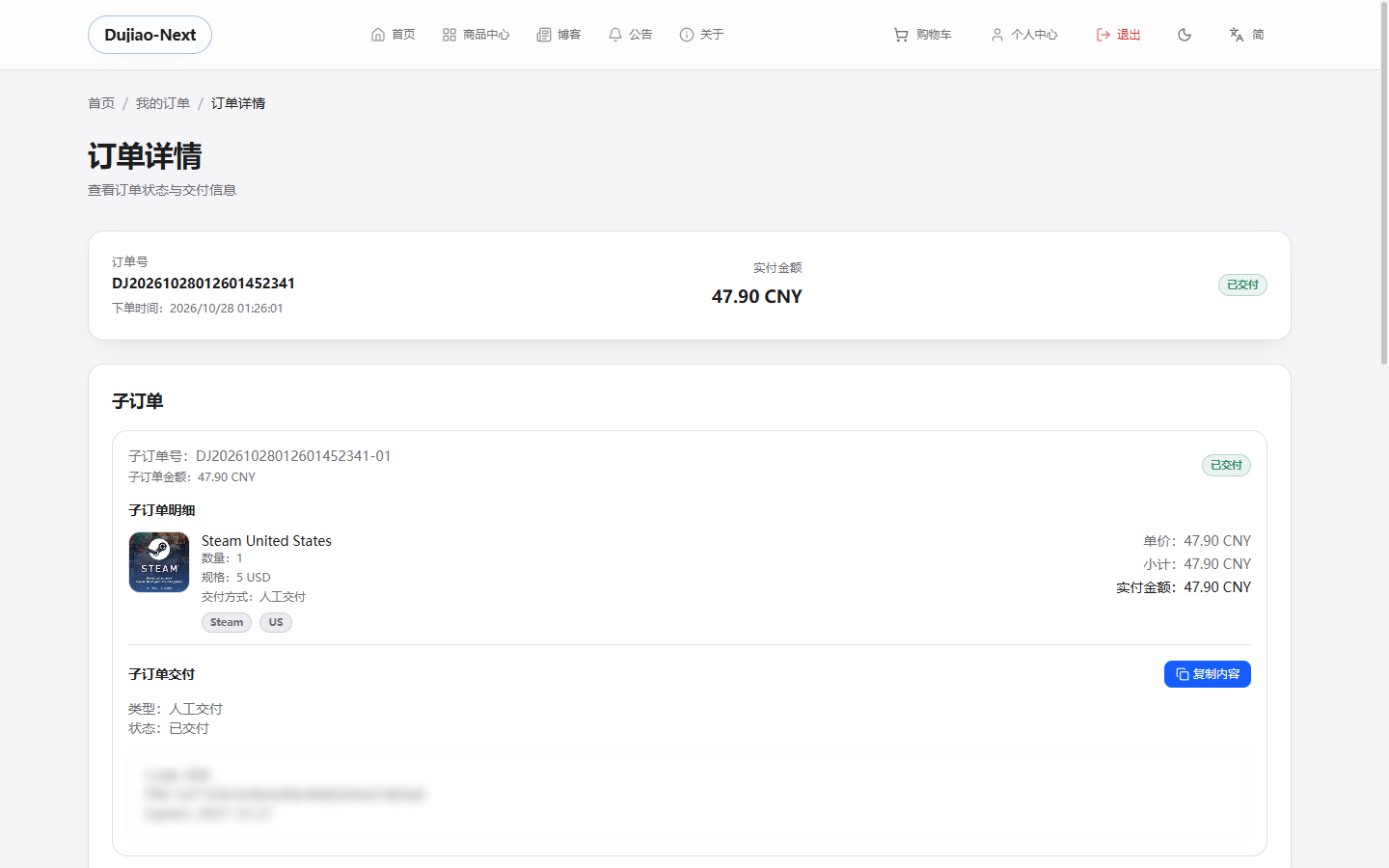Screen dimensions: 1389x868
Task: Click the US tag chip
Action: coord(276,622)
